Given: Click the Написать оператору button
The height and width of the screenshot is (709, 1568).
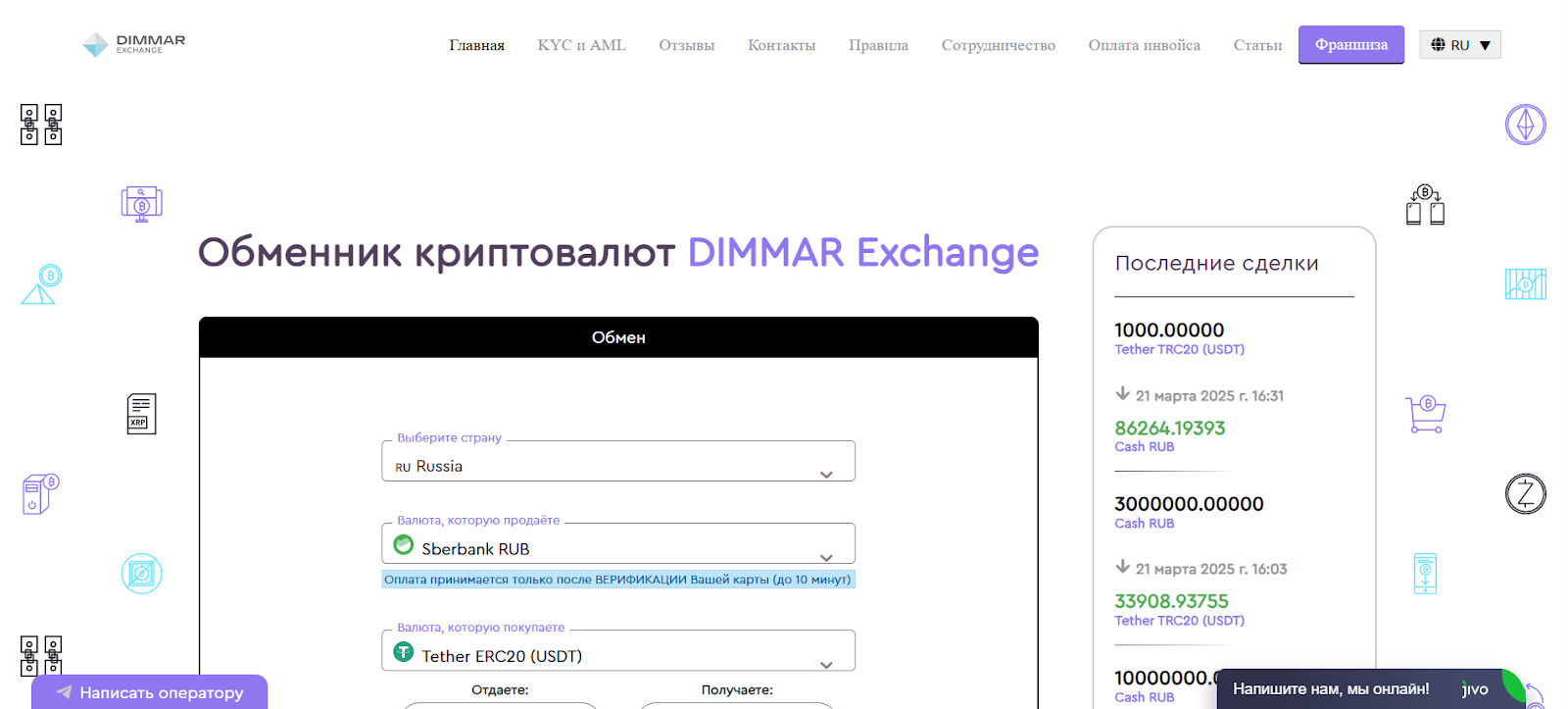Looking at the screenshot, I should pyautogui.click(x=149, y=692).
